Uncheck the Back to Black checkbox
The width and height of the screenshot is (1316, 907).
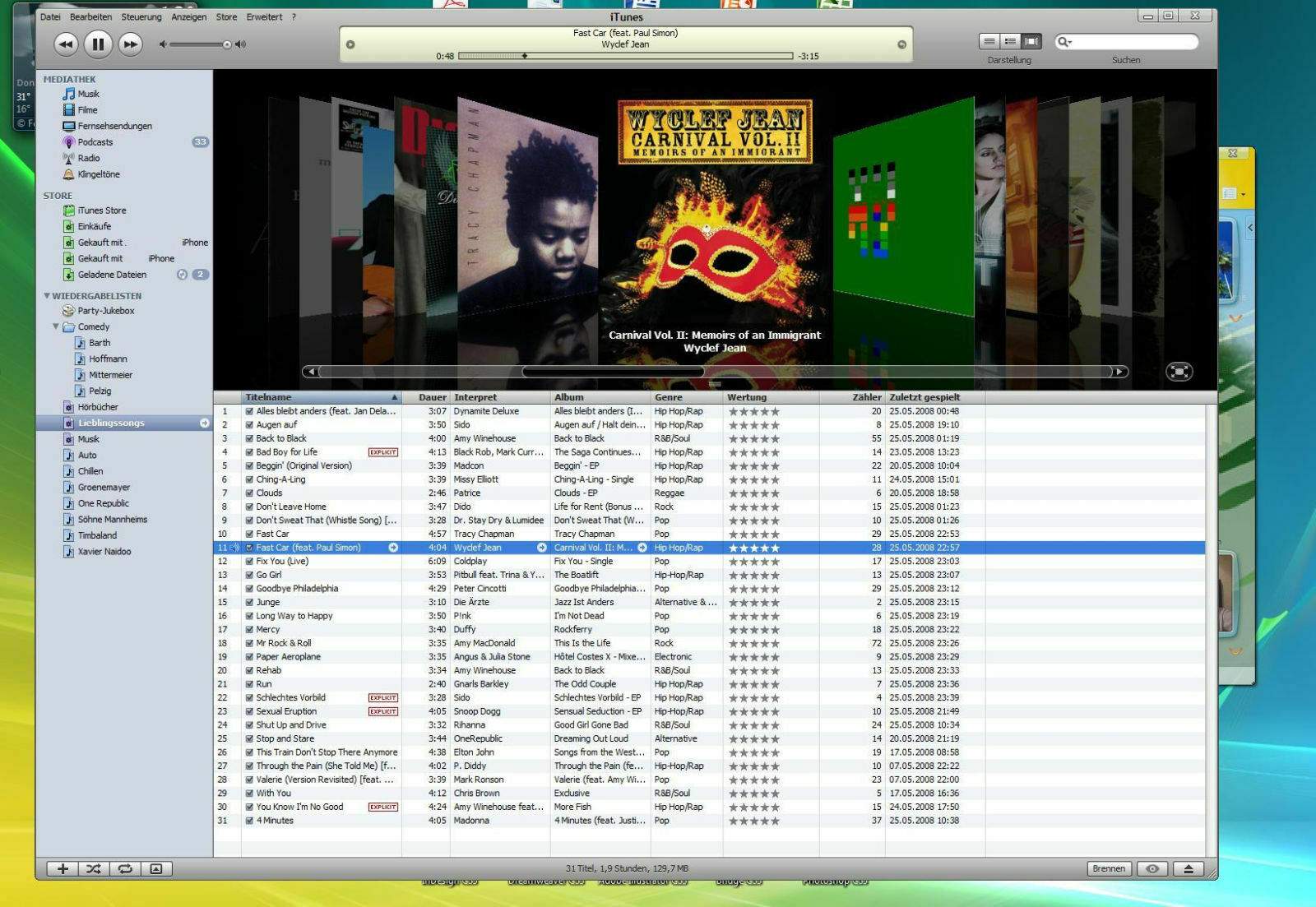249,438
